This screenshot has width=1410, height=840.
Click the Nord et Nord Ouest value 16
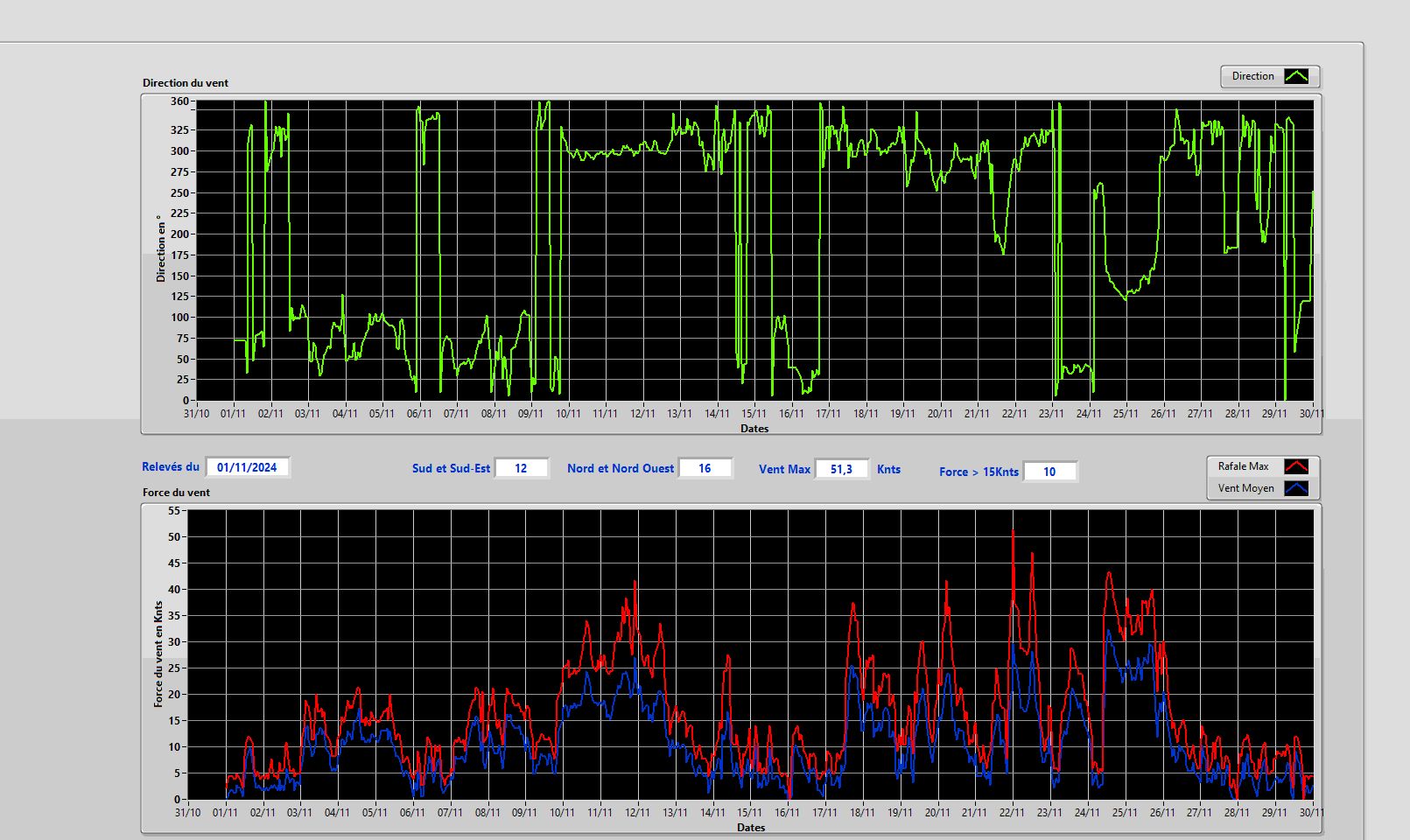click(705, 468)
